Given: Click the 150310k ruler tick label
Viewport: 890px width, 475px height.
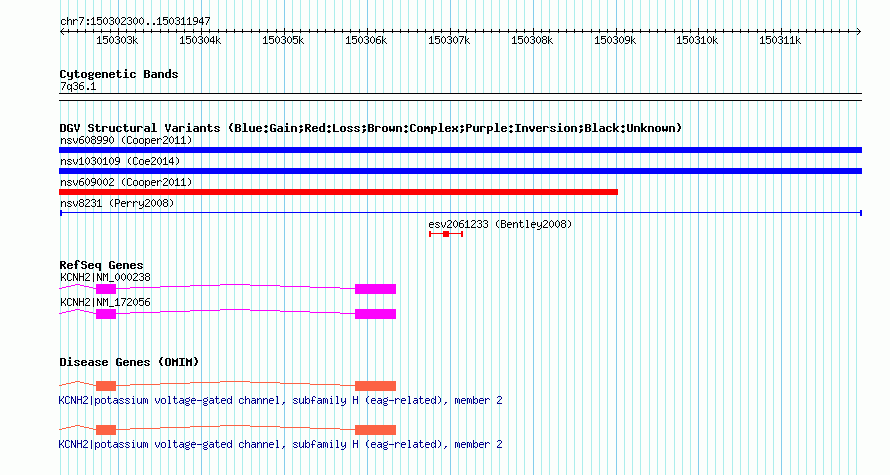Looking at the screenshot, I should (697, 40).
